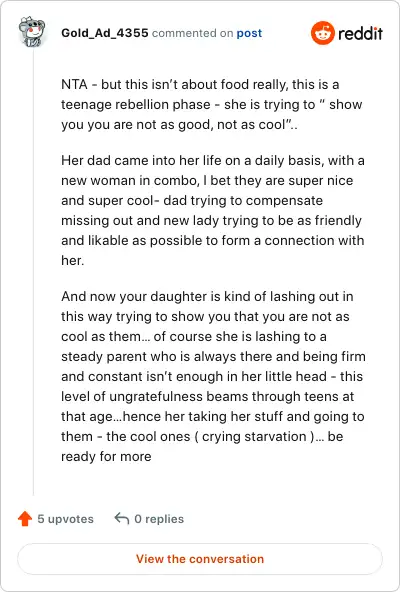Follow the blue "post" link
The image size is (400, 592).
click(249, 33)
